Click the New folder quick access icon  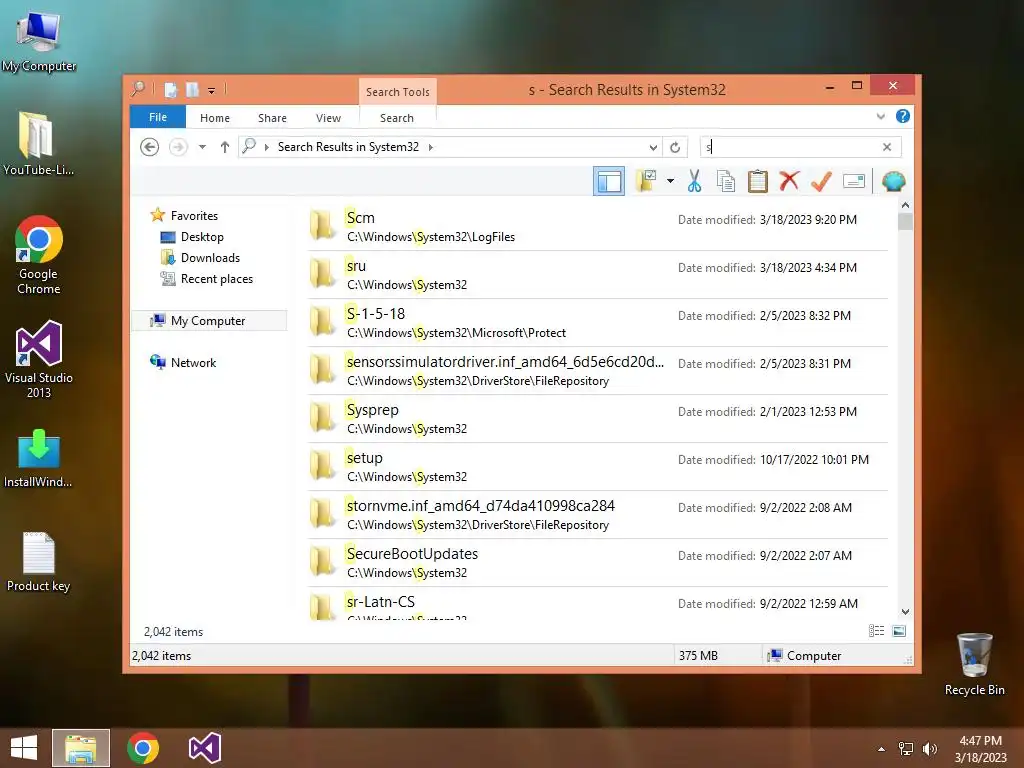click(193, 89)
